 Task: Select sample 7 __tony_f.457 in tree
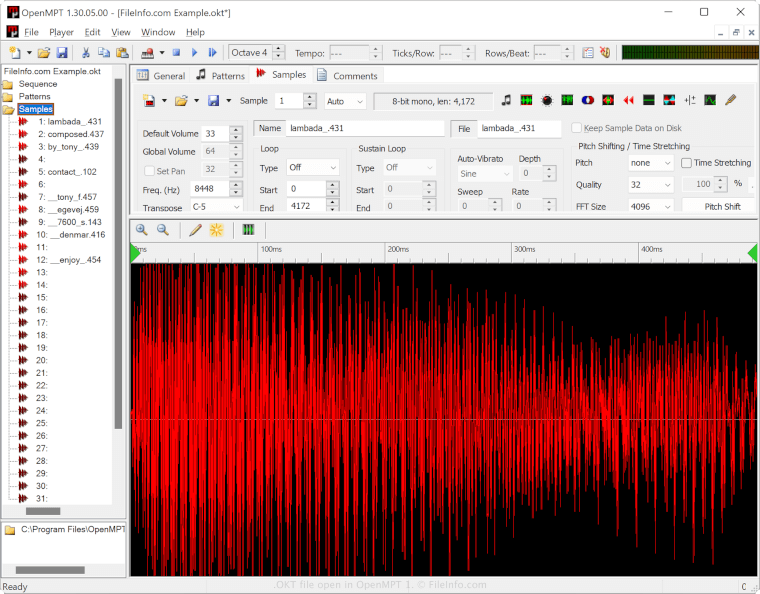coord(70,197)
